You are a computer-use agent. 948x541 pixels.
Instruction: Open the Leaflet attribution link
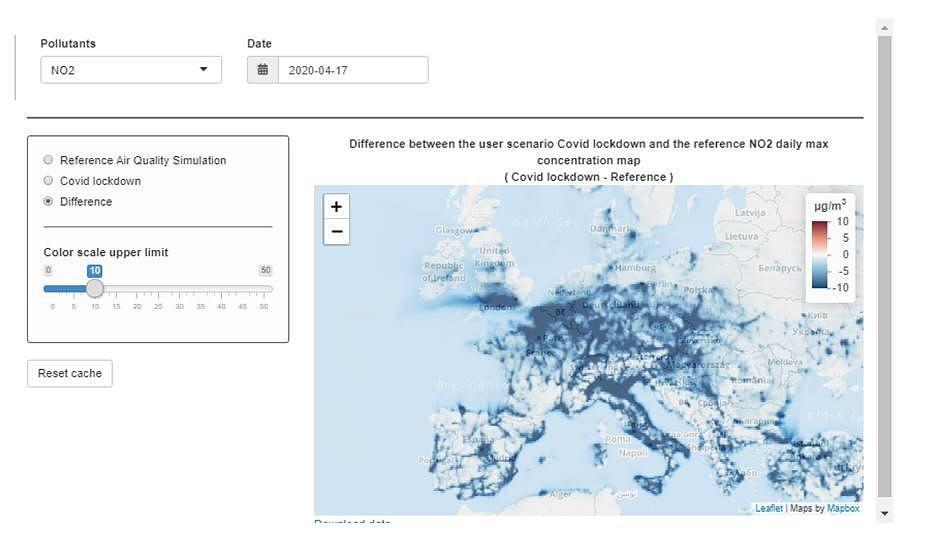click(x=769, y=508)
